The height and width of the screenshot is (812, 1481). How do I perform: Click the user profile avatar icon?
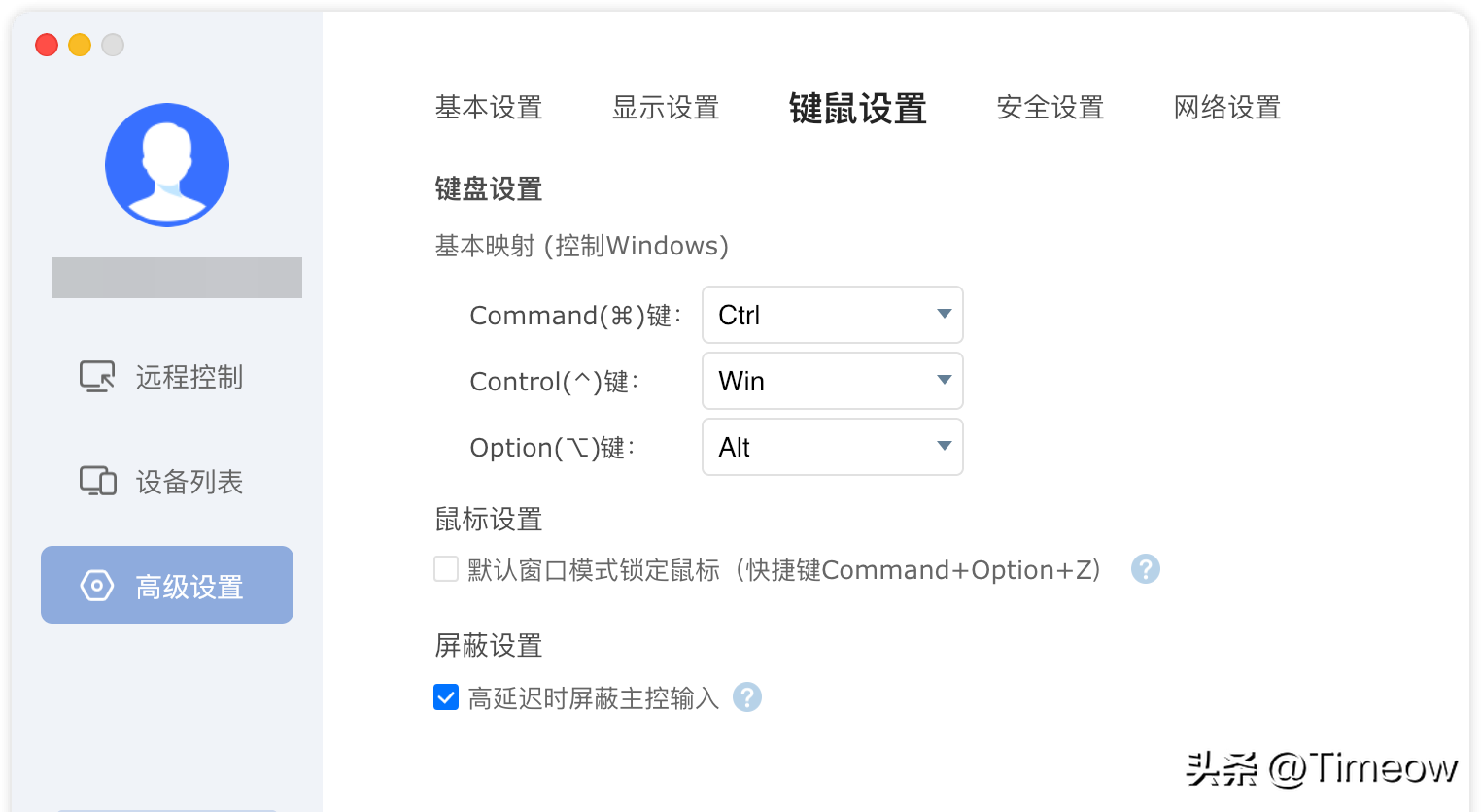pos(167,165)
